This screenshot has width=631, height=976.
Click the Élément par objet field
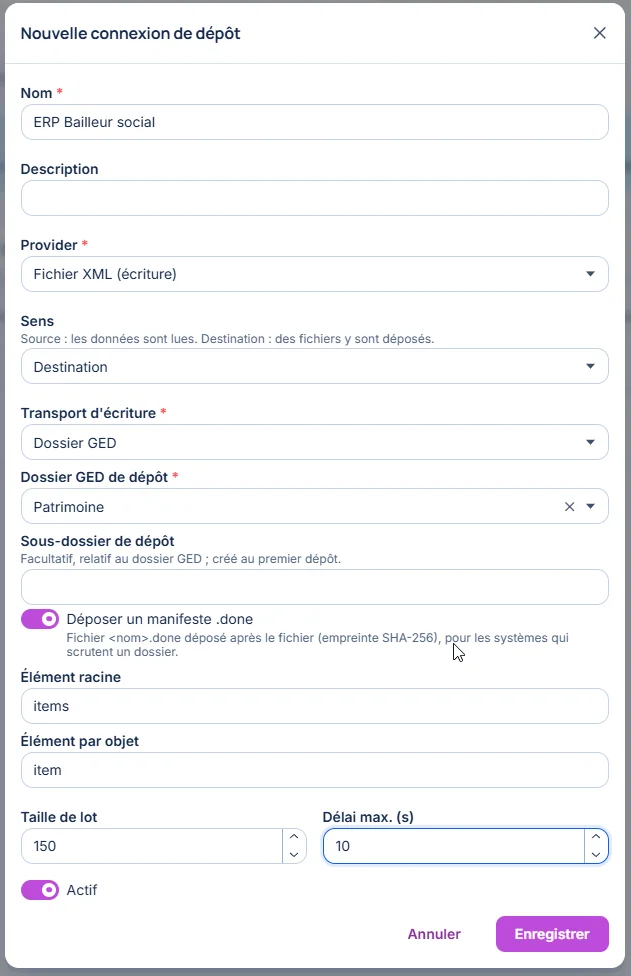tap(315, 770)
